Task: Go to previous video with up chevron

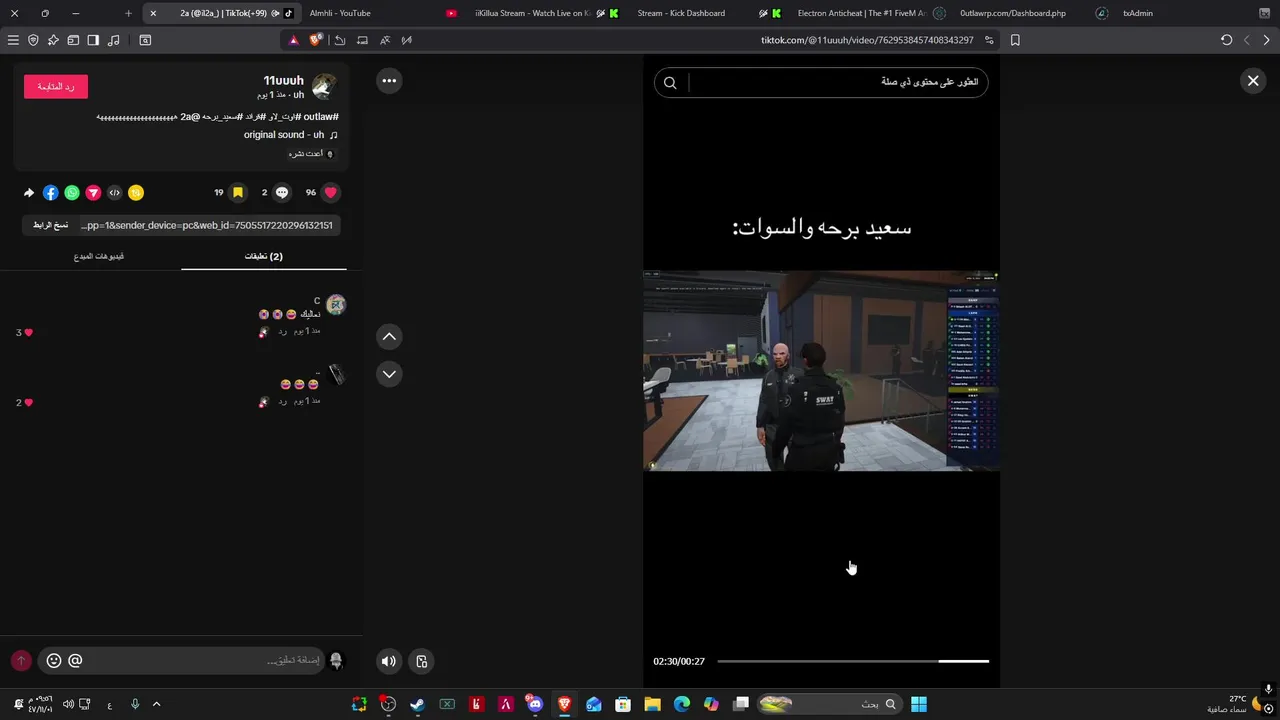Action: pyautogui.click(x=389, y=337)
